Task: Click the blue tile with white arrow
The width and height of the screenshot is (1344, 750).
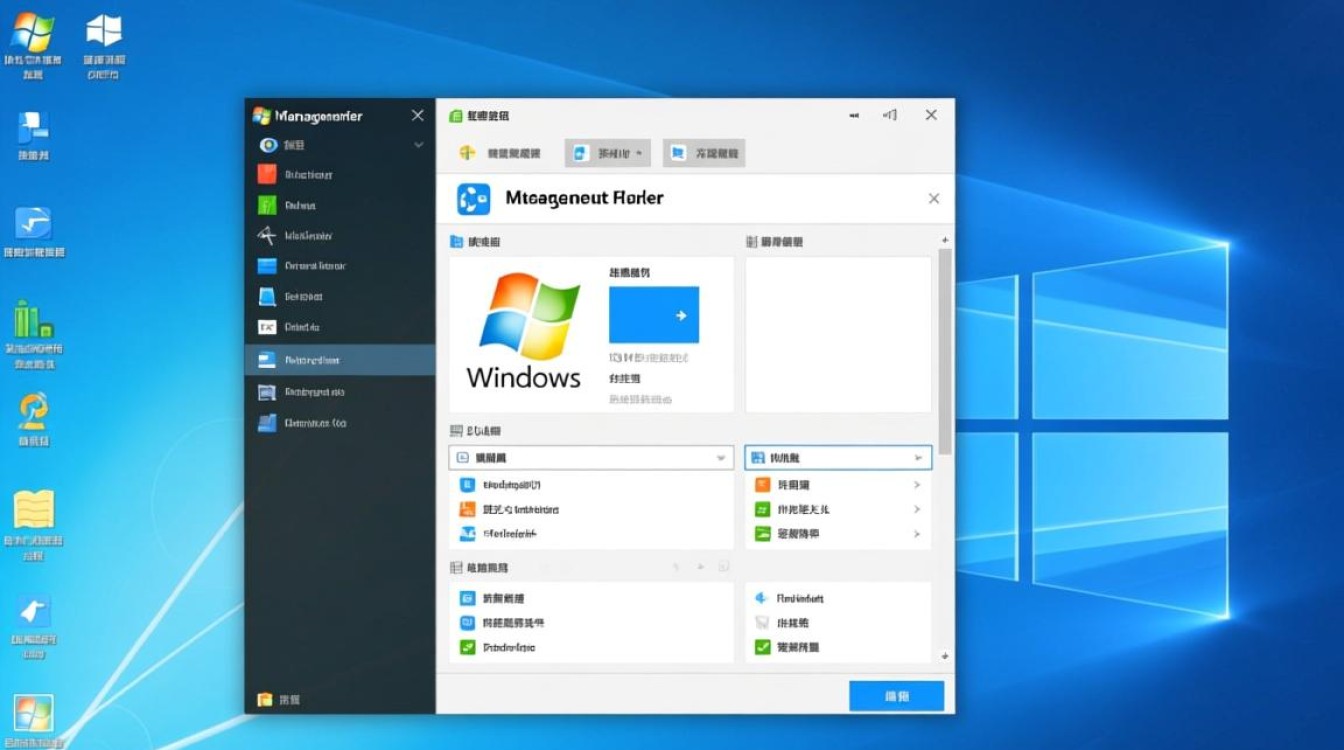Action: (x=654, y=315)
